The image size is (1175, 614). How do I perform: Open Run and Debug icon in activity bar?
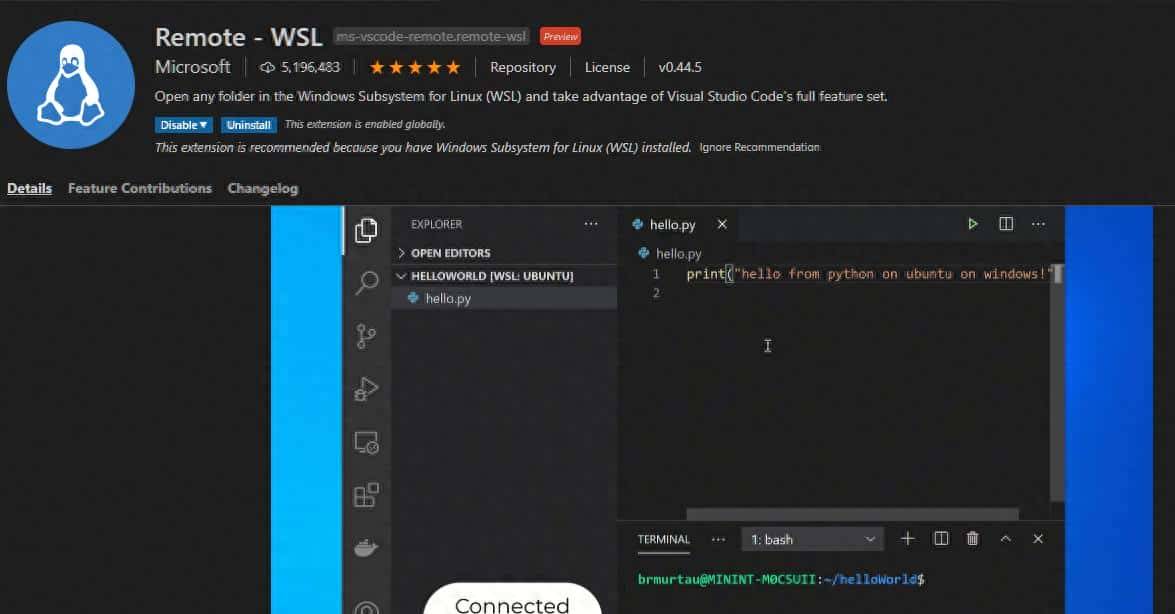click(366, 389)
